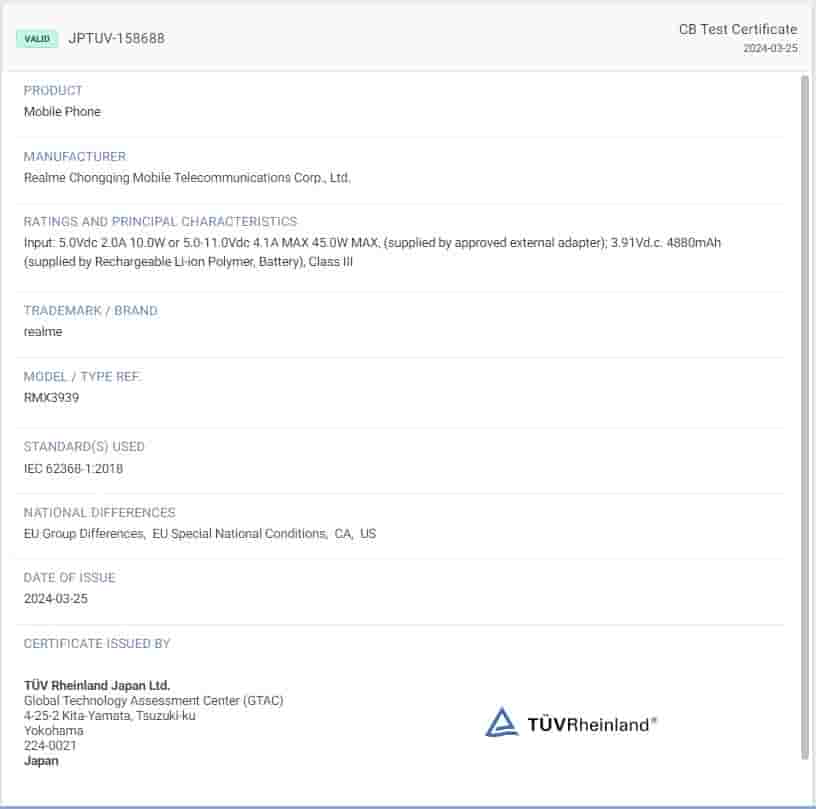Click Global Technology Assessment Center (GTAC) text
Image resolution: width=816 pixels, height=809 pixels.
tap(153, 701)
